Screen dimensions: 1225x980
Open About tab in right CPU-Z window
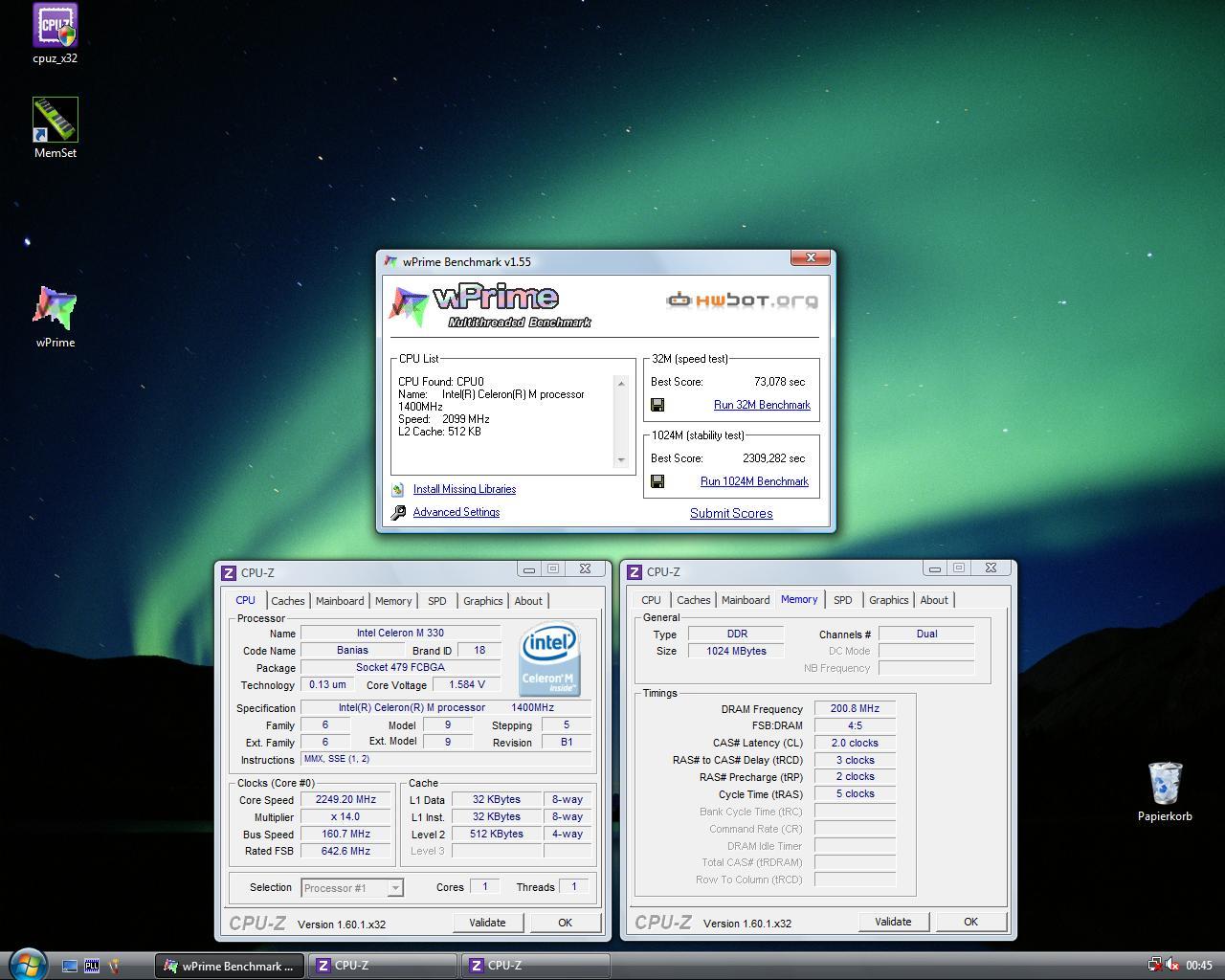pos(934,600)
